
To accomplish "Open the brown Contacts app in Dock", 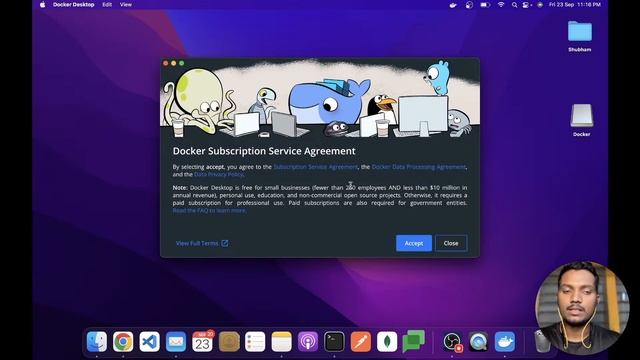I will pyautogui.click(x=229, y=341).
